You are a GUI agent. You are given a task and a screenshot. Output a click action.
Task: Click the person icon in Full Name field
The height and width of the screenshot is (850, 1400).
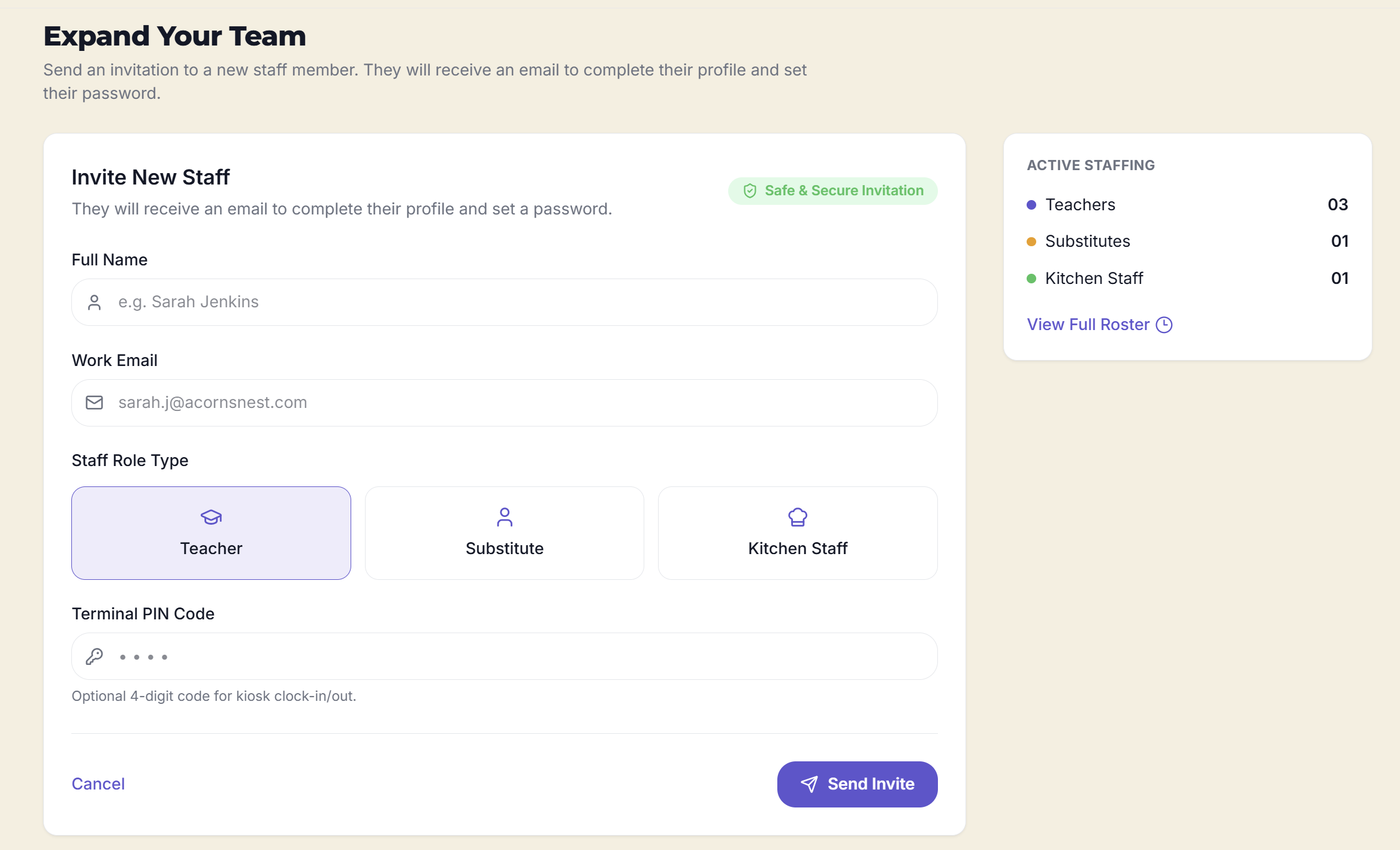tap(94, 303)
